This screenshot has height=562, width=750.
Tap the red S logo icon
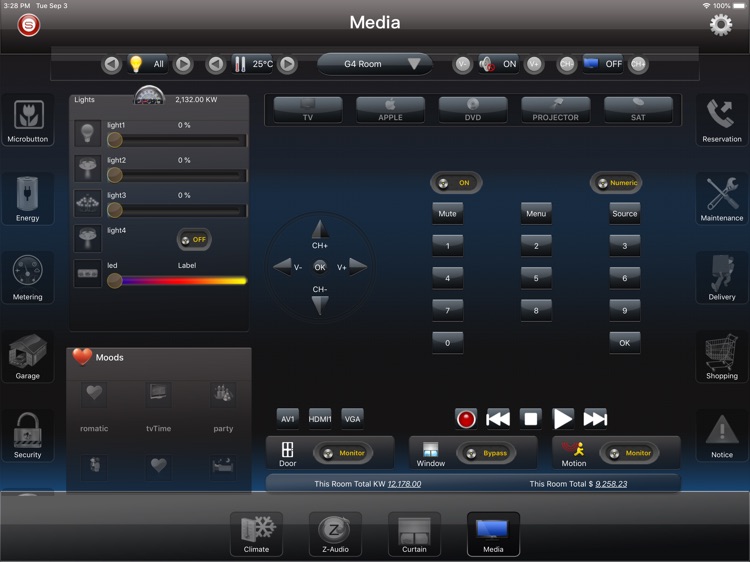pyautogui.click(x=29, y=25)
